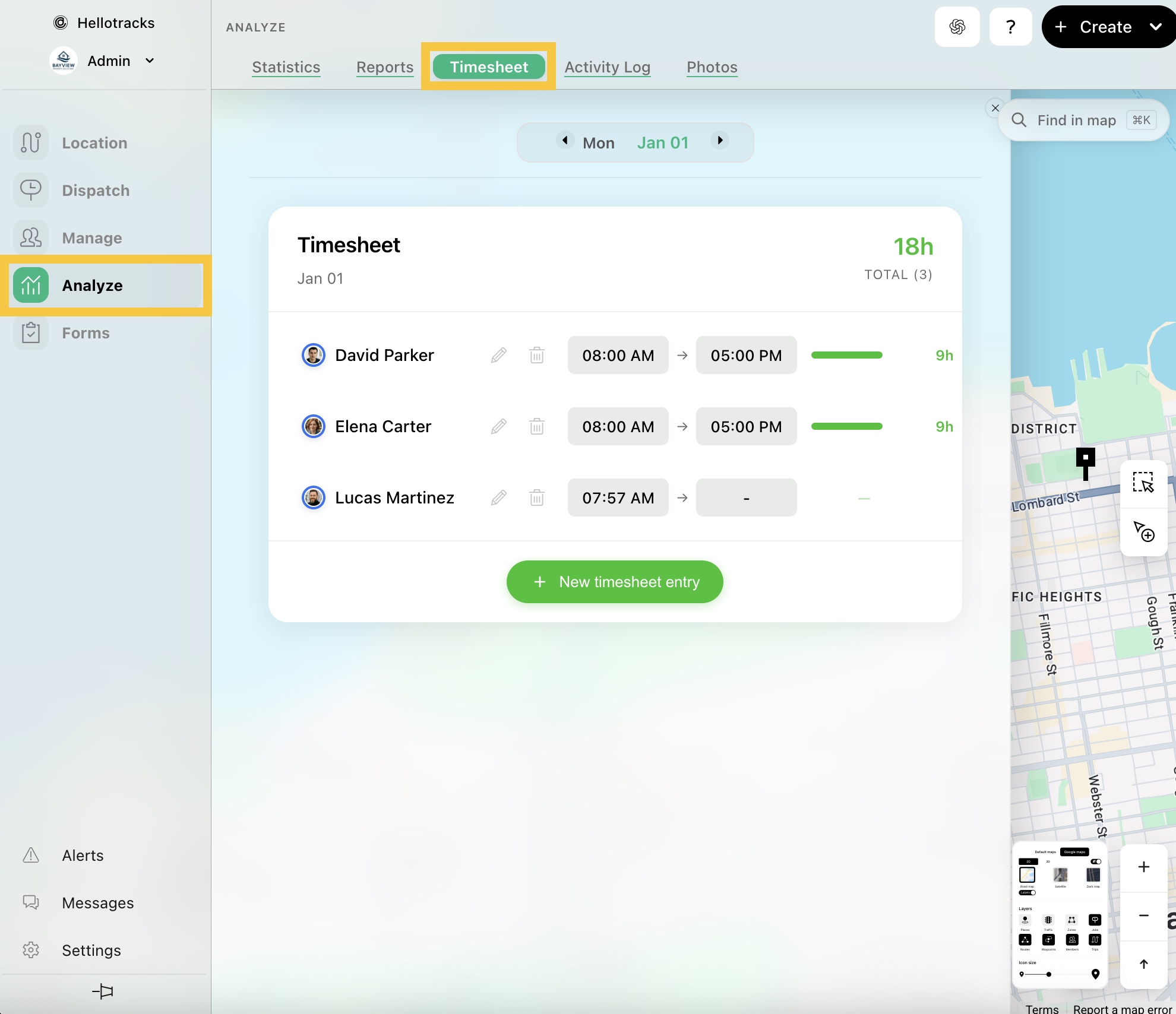Open the Terms link on map
The height and width of the screenshot is (1014, 1176).
click(x=1042, y=1009)
